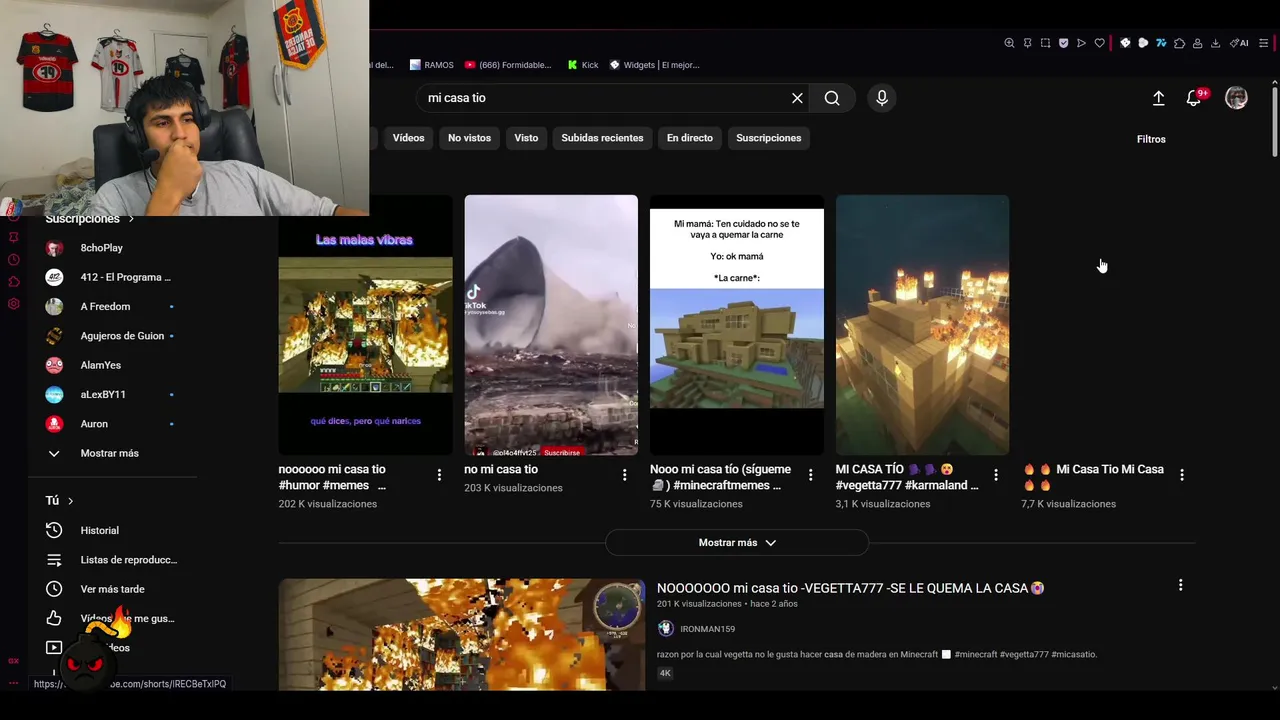Image resolution: width=1280 pixels, height=720 pixels.
Task: Select the Visto filter chip
Action: [526, 138]
